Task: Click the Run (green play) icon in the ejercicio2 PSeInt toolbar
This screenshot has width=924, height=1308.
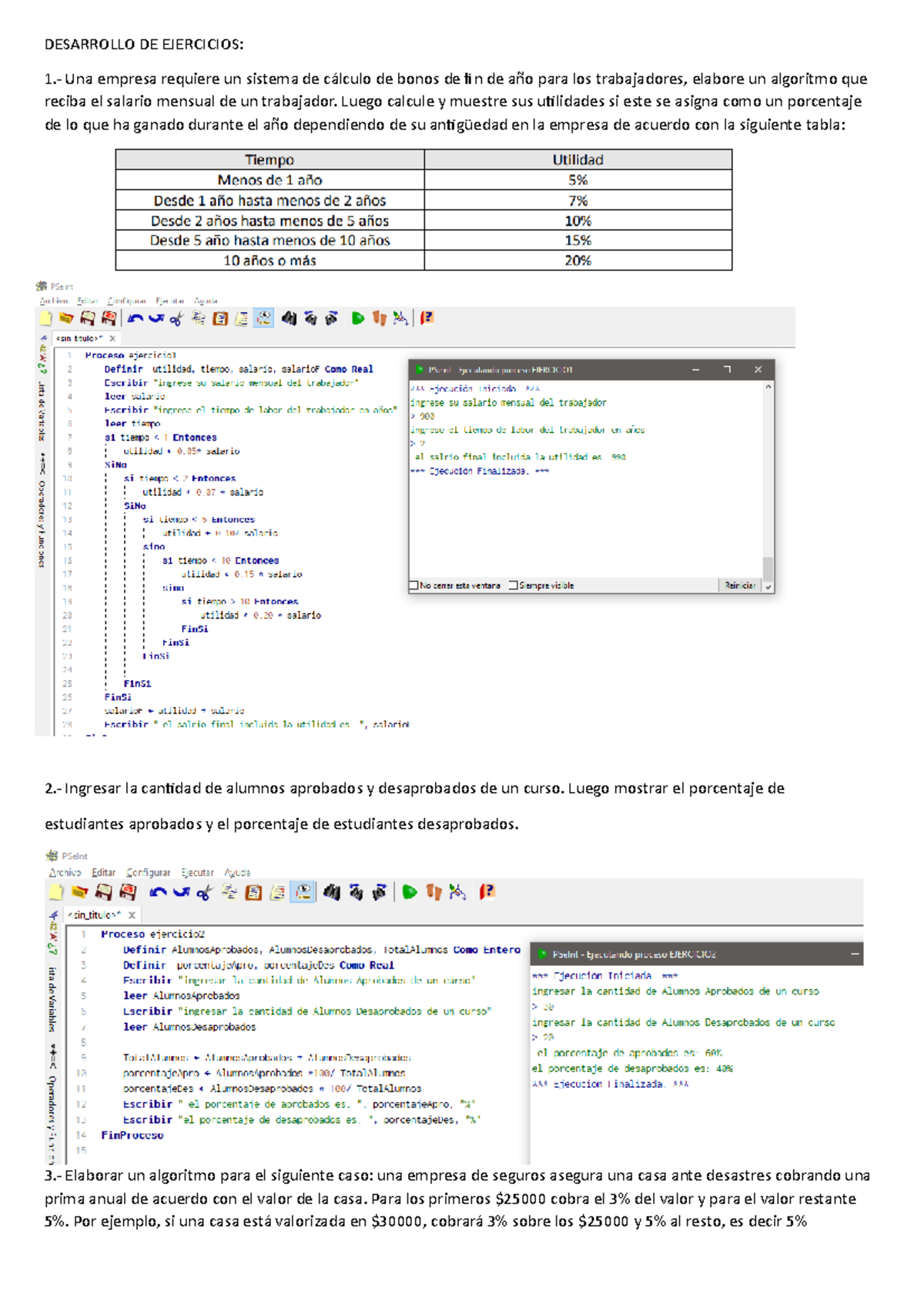Action: [x=410, y=892]
